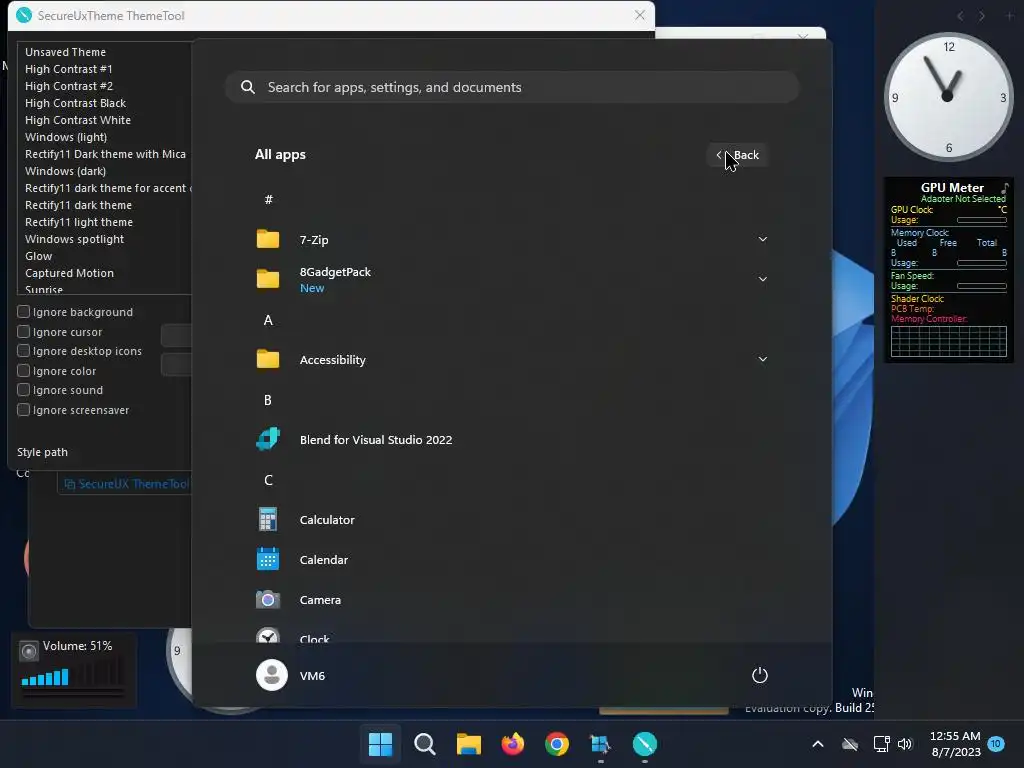Enable Ignore background checkbox
The height and width of the screenshot is (768, 1024).
click(24, 312)
